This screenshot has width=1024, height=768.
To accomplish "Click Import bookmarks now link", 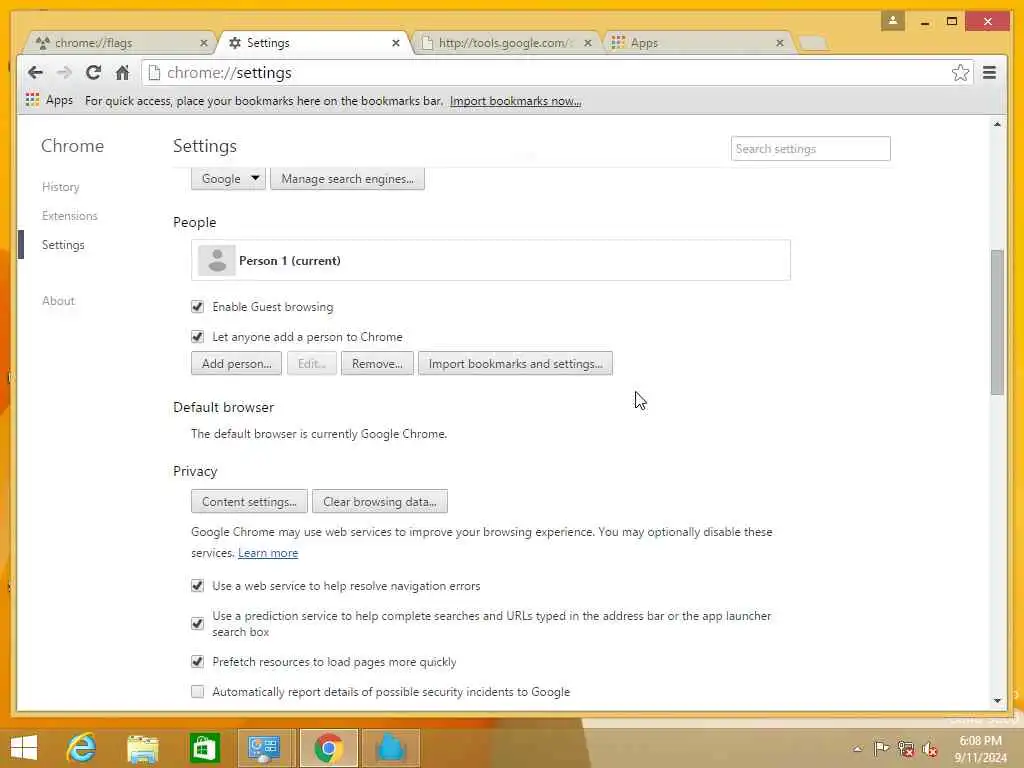I will point(515,101).
